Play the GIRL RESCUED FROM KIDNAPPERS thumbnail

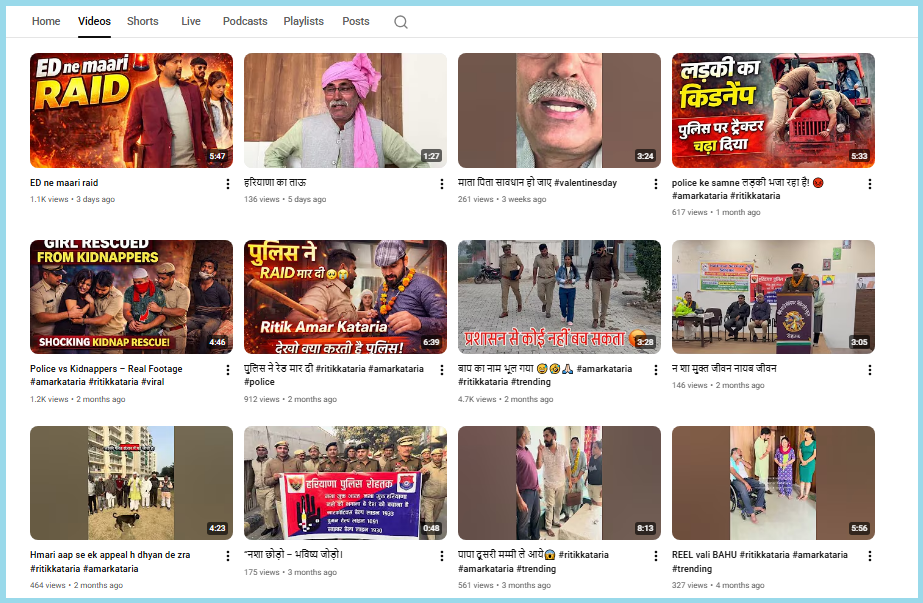(x=131, y=296)
